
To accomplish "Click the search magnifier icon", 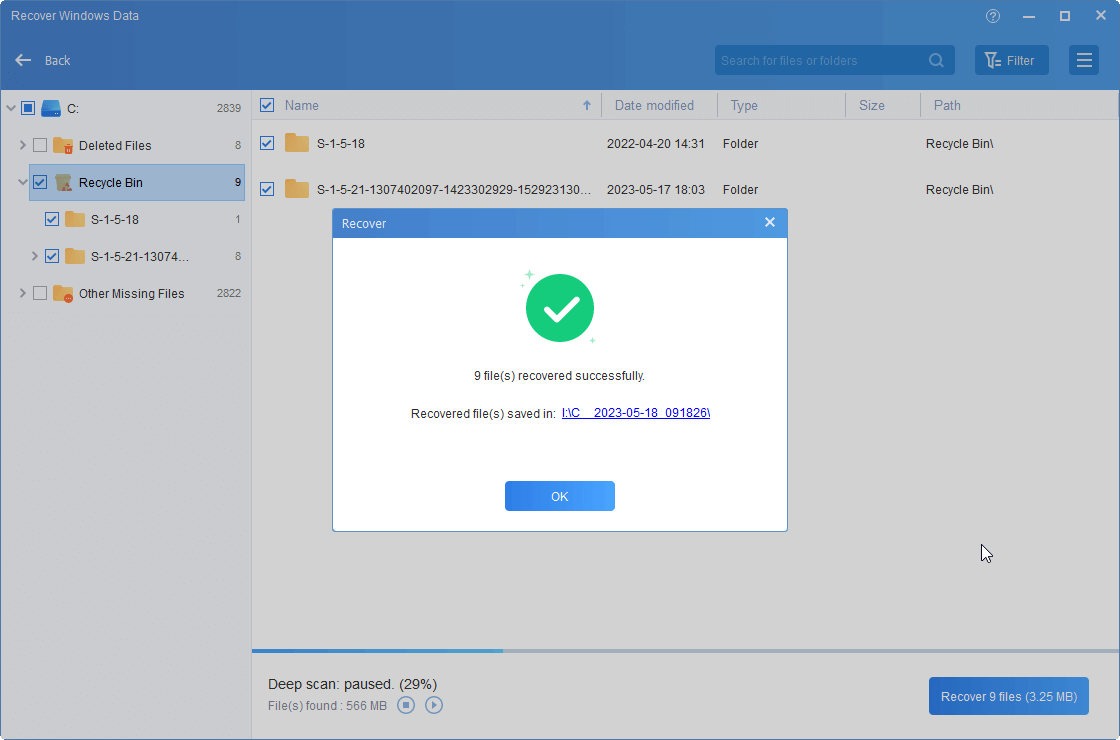I will (936, 61).
